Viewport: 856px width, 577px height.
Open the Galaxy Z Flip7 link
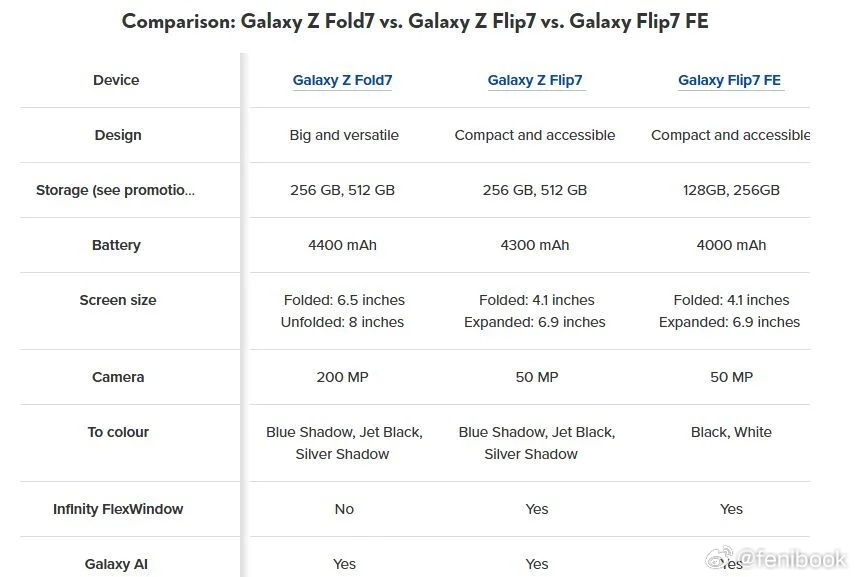click(x=535, y=80)
